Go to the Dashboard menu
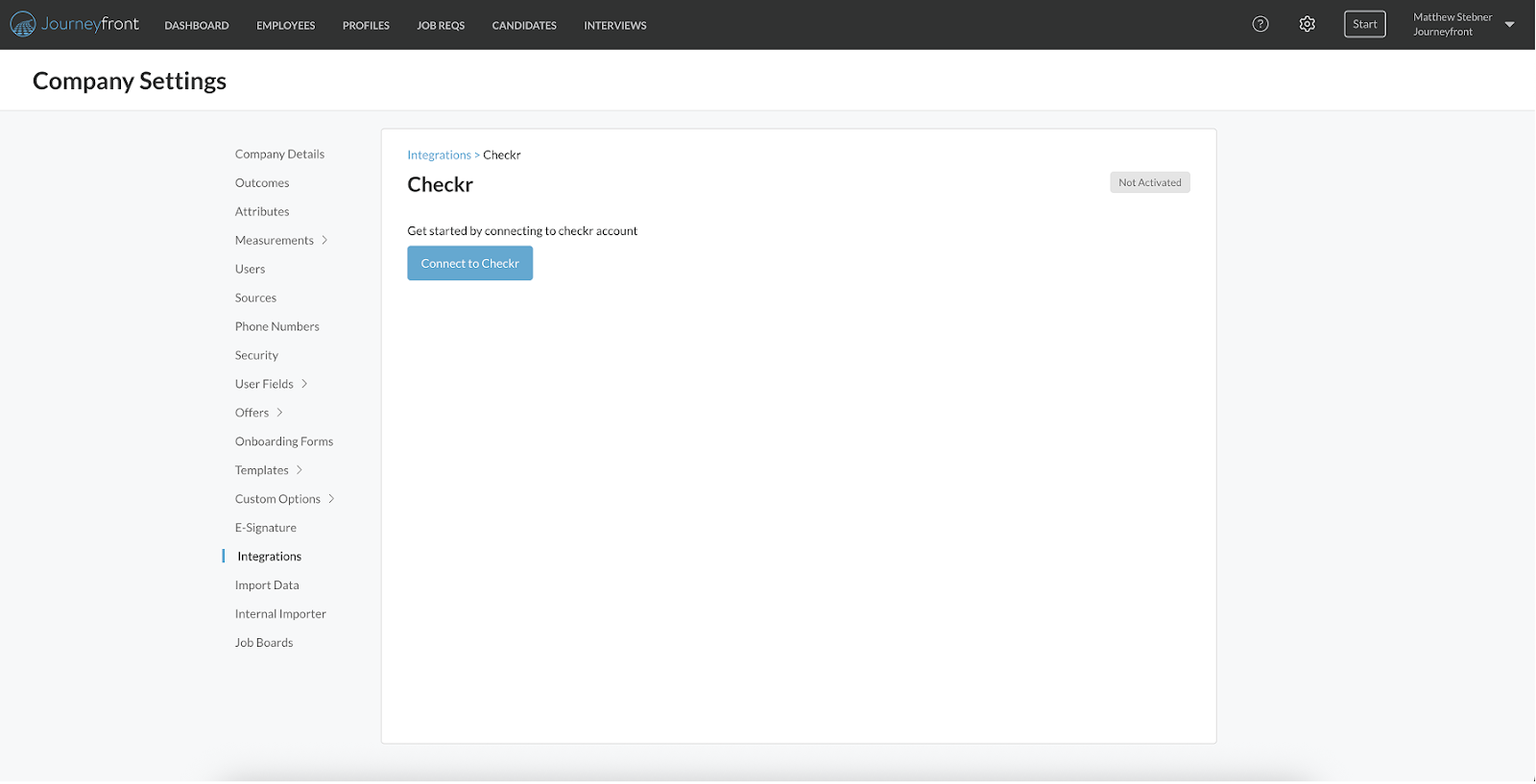The width and height of the screenshot is (1536, 784). 197,26
